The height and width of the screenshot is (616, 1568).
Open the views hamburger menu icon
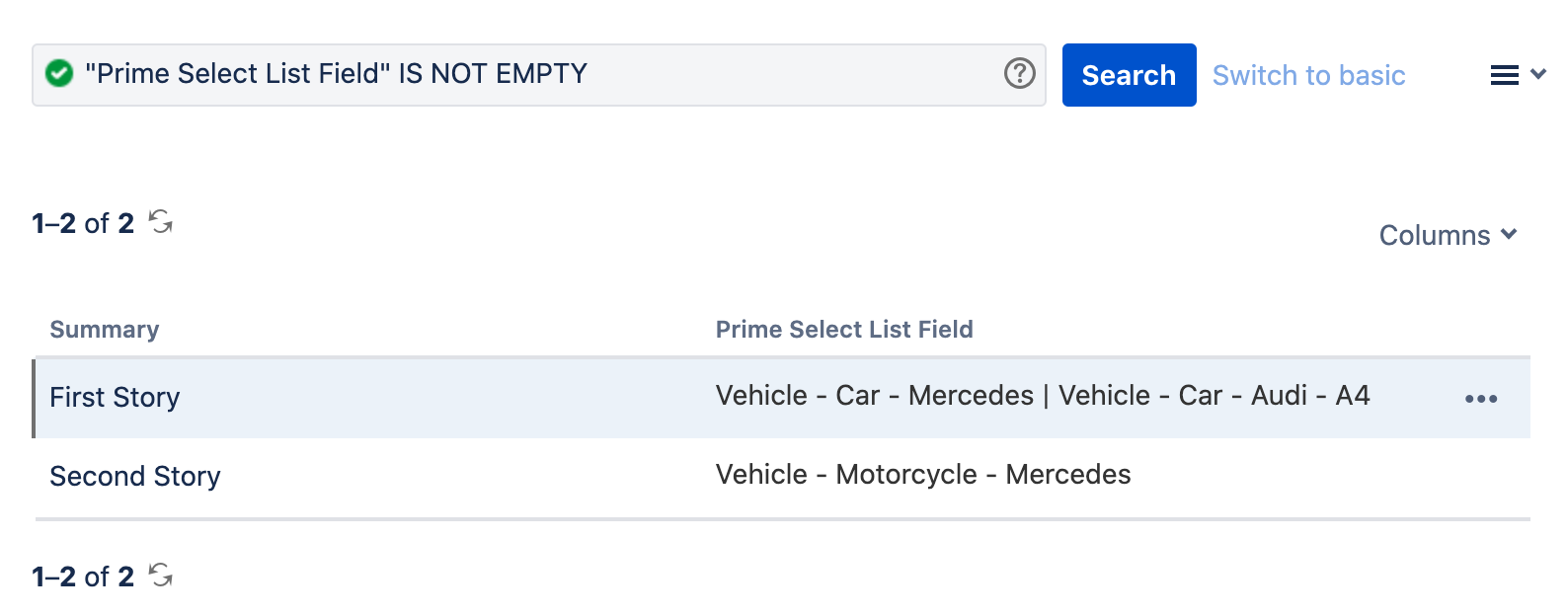click(1502, 73)
